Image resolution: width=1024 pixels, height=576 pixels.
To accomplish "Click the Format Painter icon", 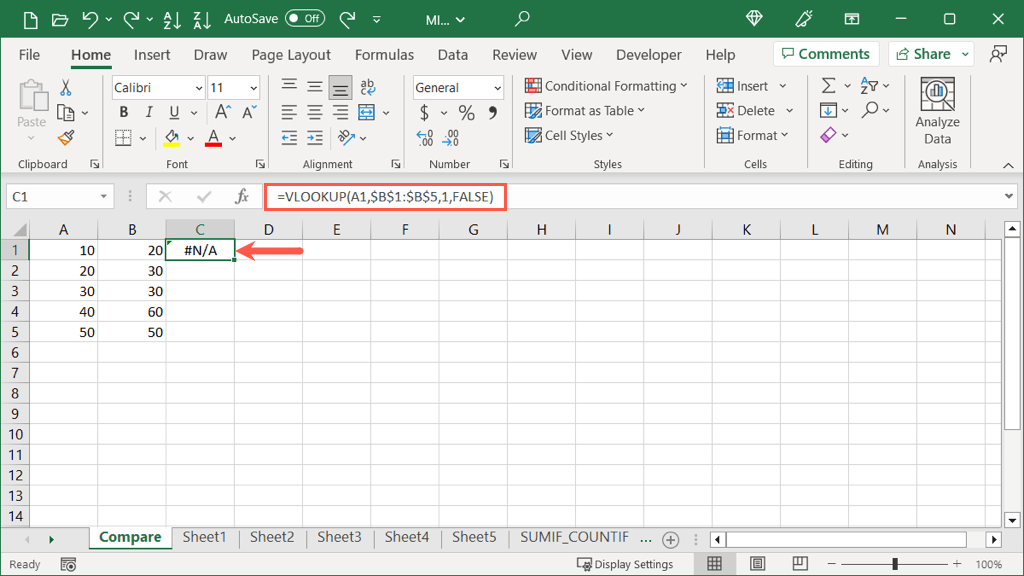I will click(66, 138).
